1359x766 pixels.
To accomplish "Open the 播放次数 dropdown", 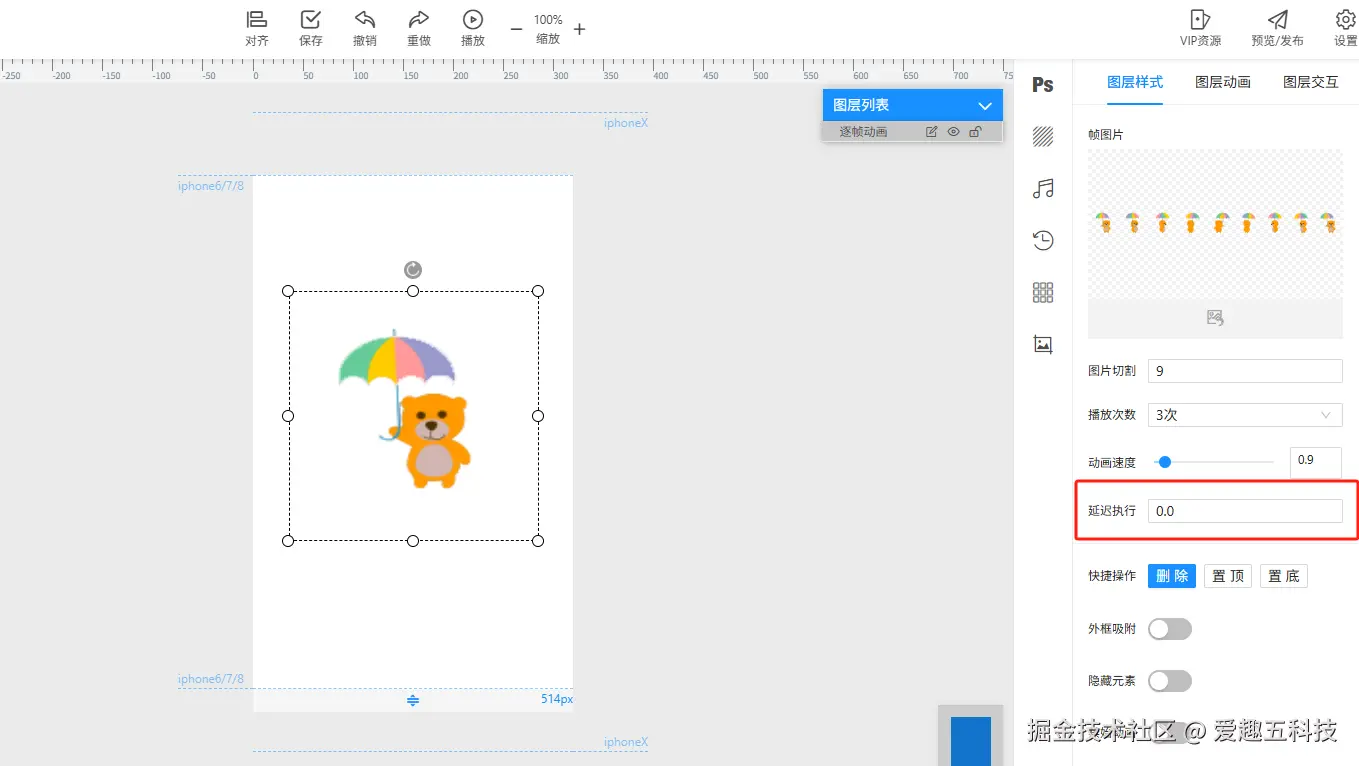I will (1245, 415).
